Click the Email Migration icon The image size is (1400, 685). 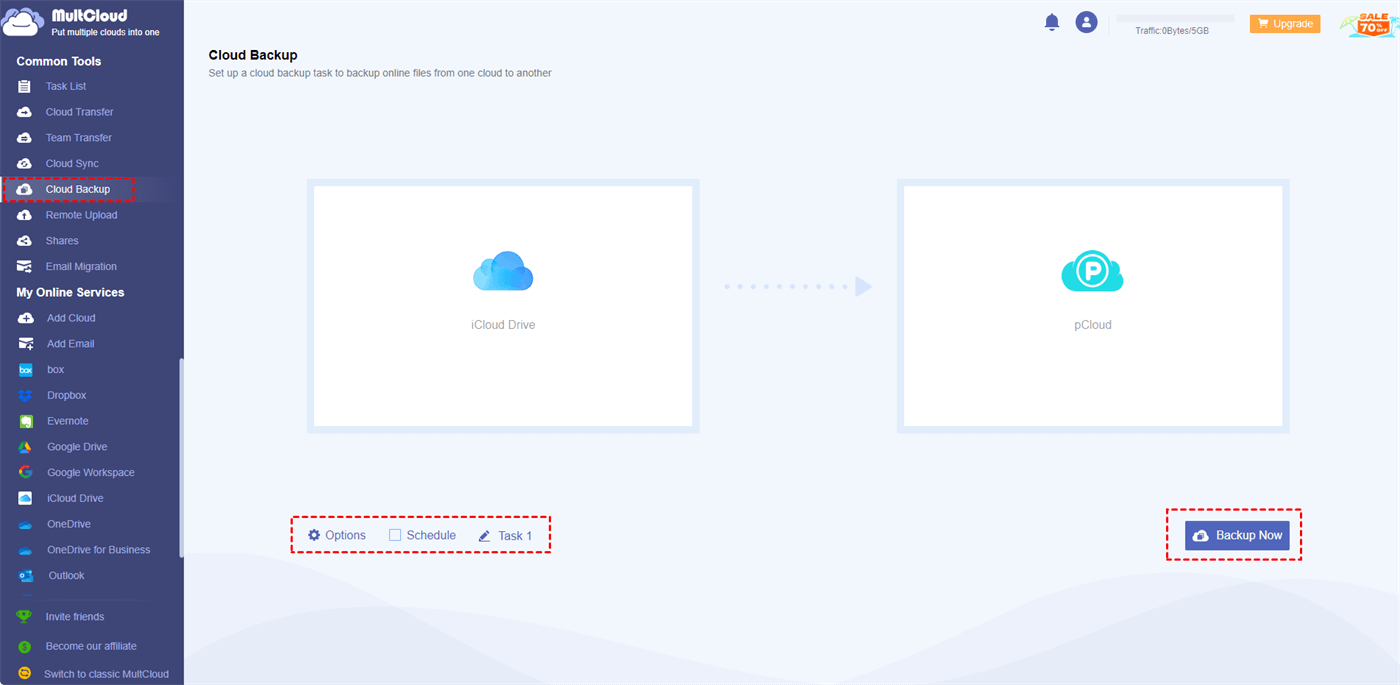[25, 267]
